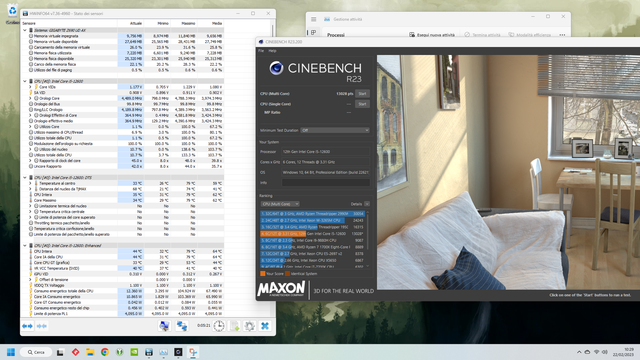The height and width of the screenshot is (360, 640).
Task: Open Task Manager hamburger navigation menu
Action: [313, 19]
